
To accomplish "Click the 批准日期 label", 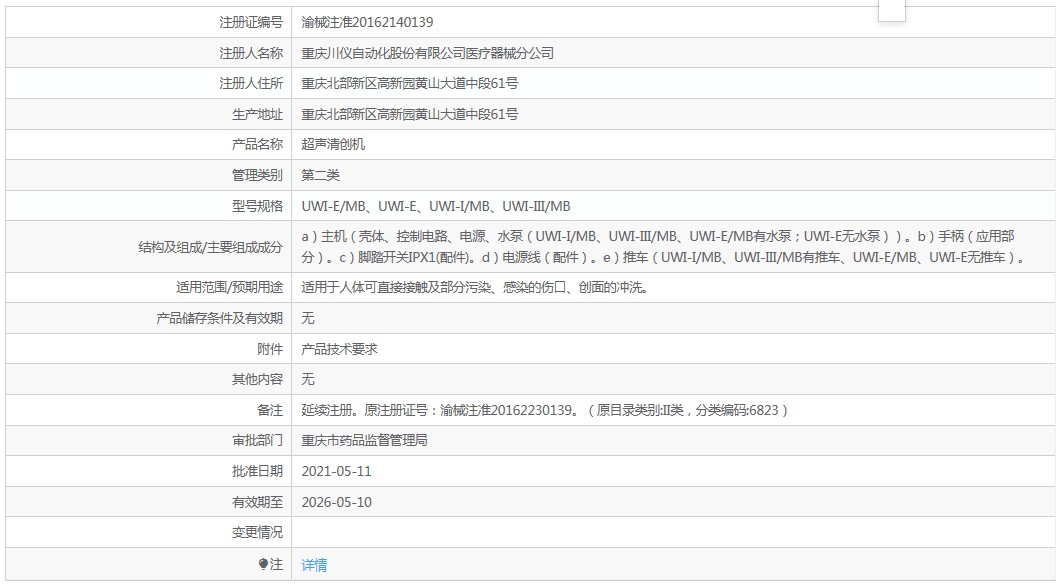I will (x=257, y=471).
